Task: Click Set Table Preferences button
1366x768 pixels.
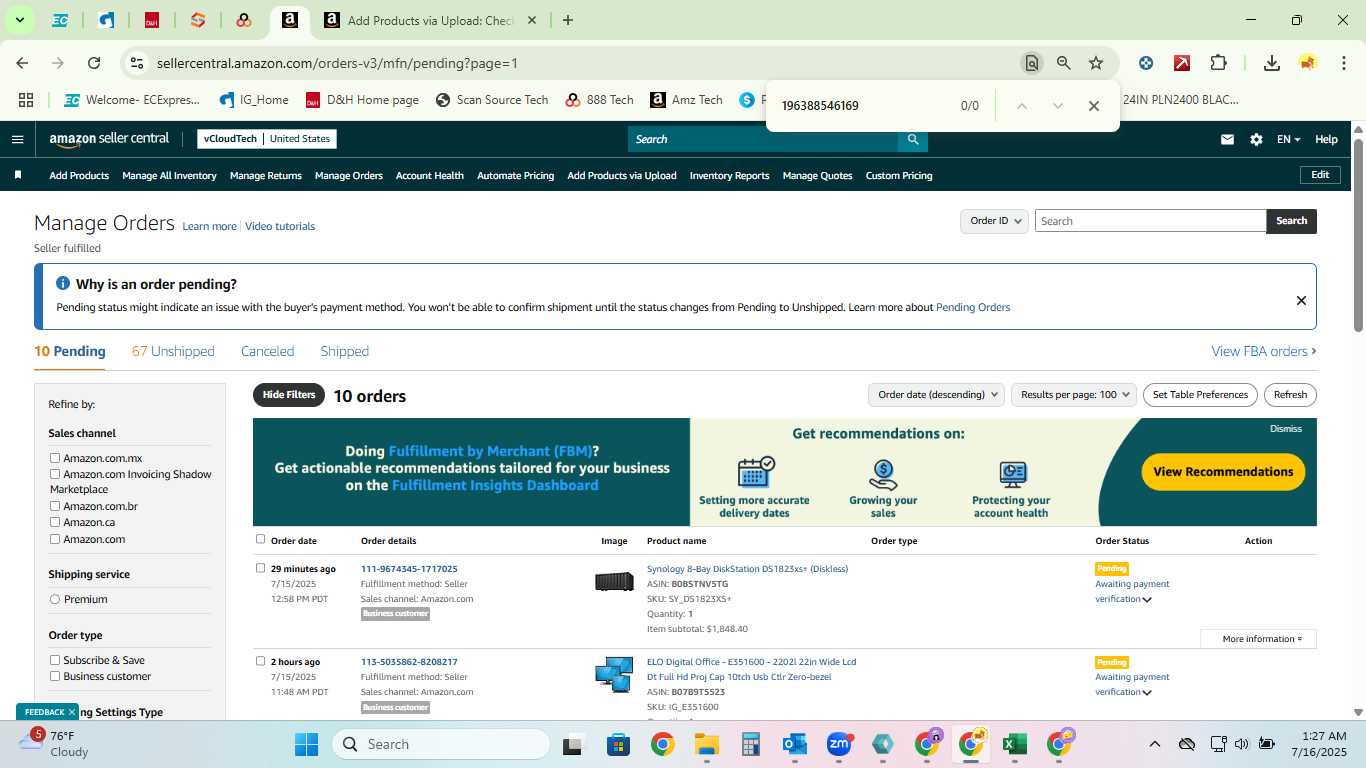Action: (x=1200, y=395)
